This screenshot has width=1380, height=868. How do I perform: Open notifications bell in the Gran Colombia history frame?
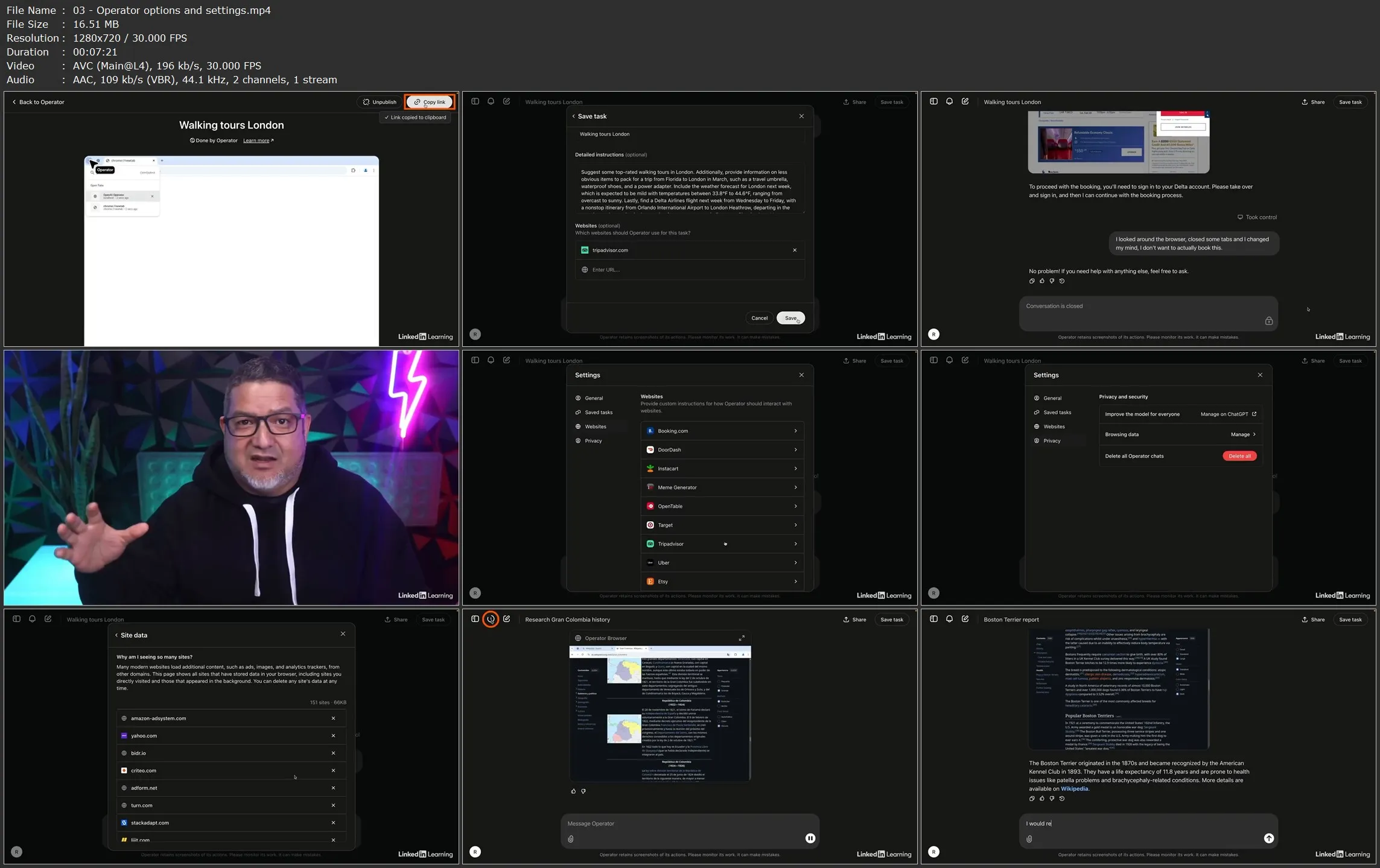[491, 619]
